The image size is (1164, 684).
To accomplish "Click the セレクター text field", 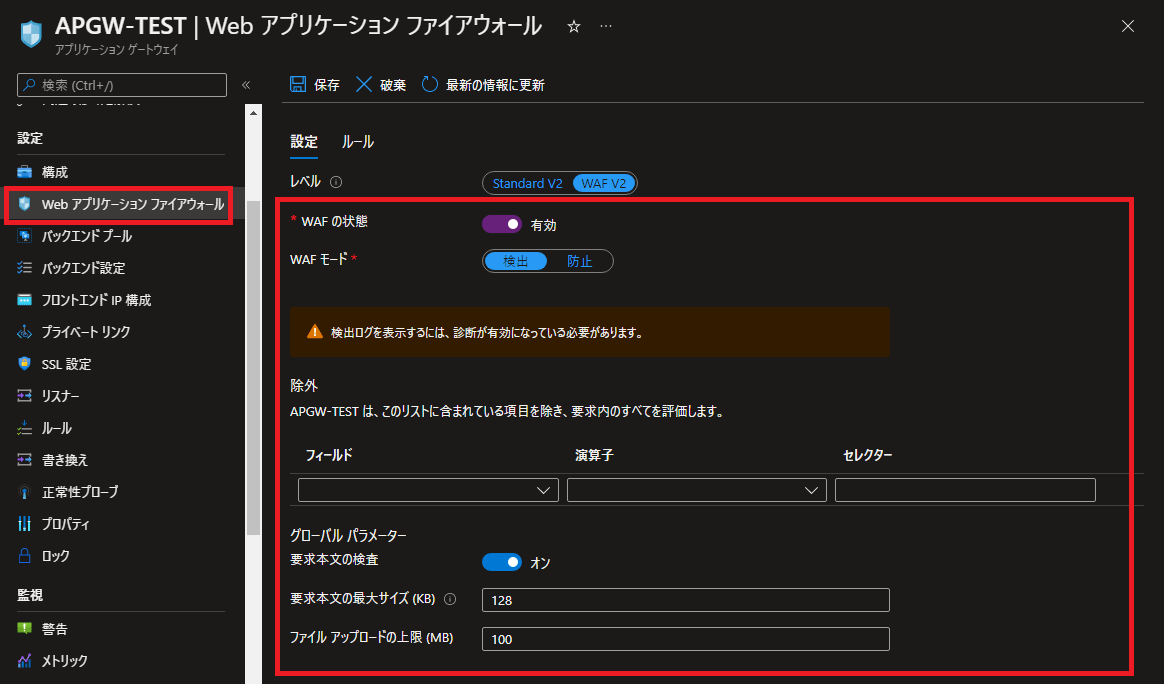I will click(965, 490).
